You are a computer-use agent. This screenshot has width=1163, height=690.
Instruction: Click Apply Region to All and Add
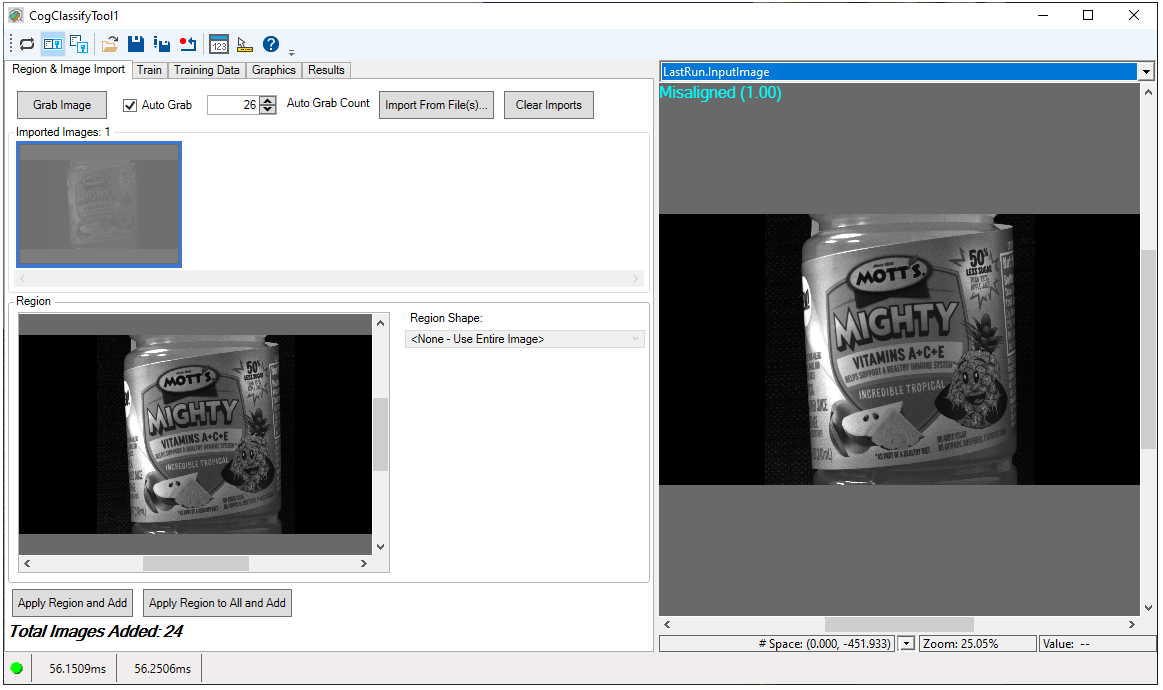tap(217, 603)
